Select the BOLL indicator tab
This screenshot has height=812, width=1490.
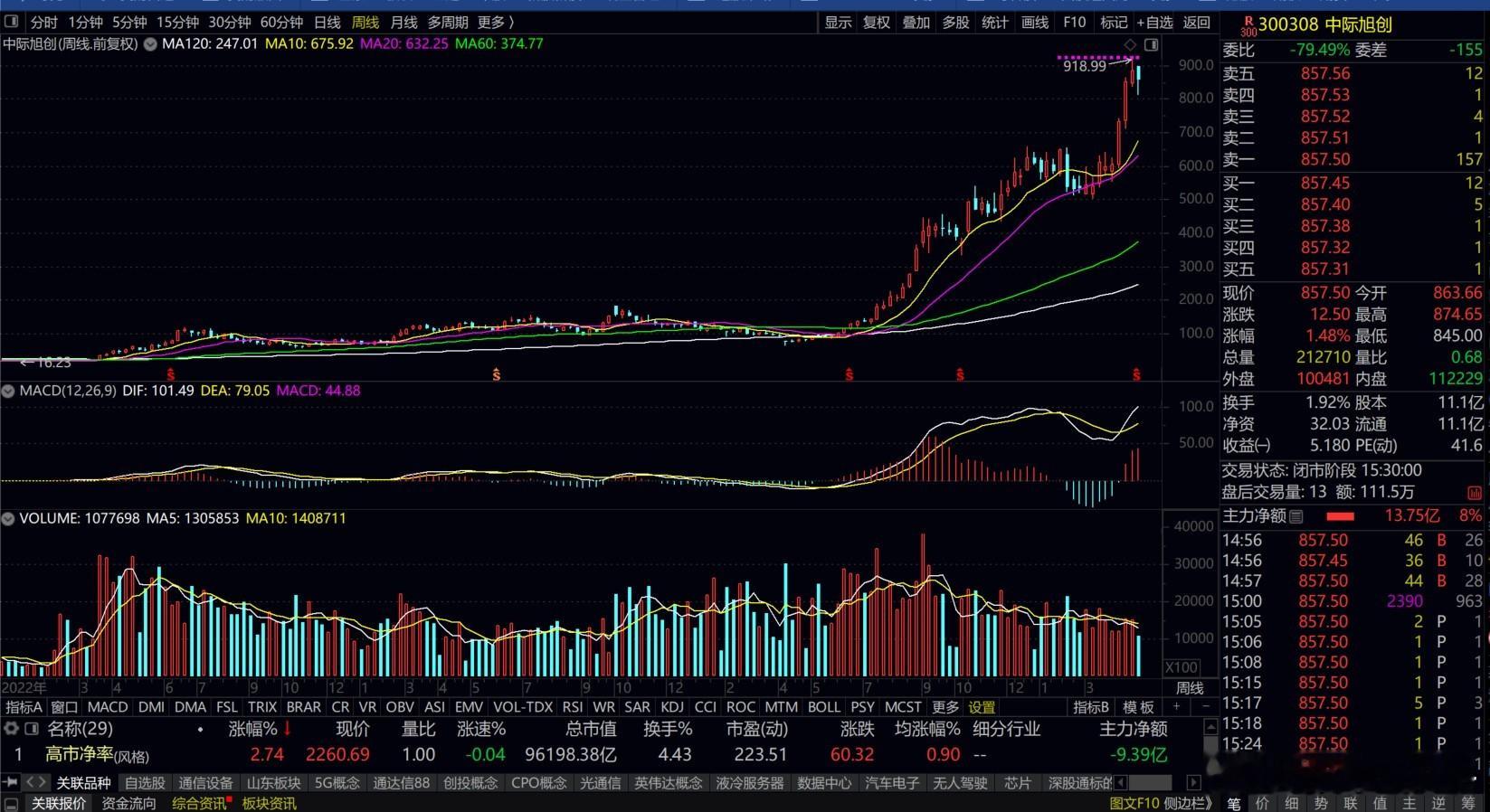click(x=823, y=707)
